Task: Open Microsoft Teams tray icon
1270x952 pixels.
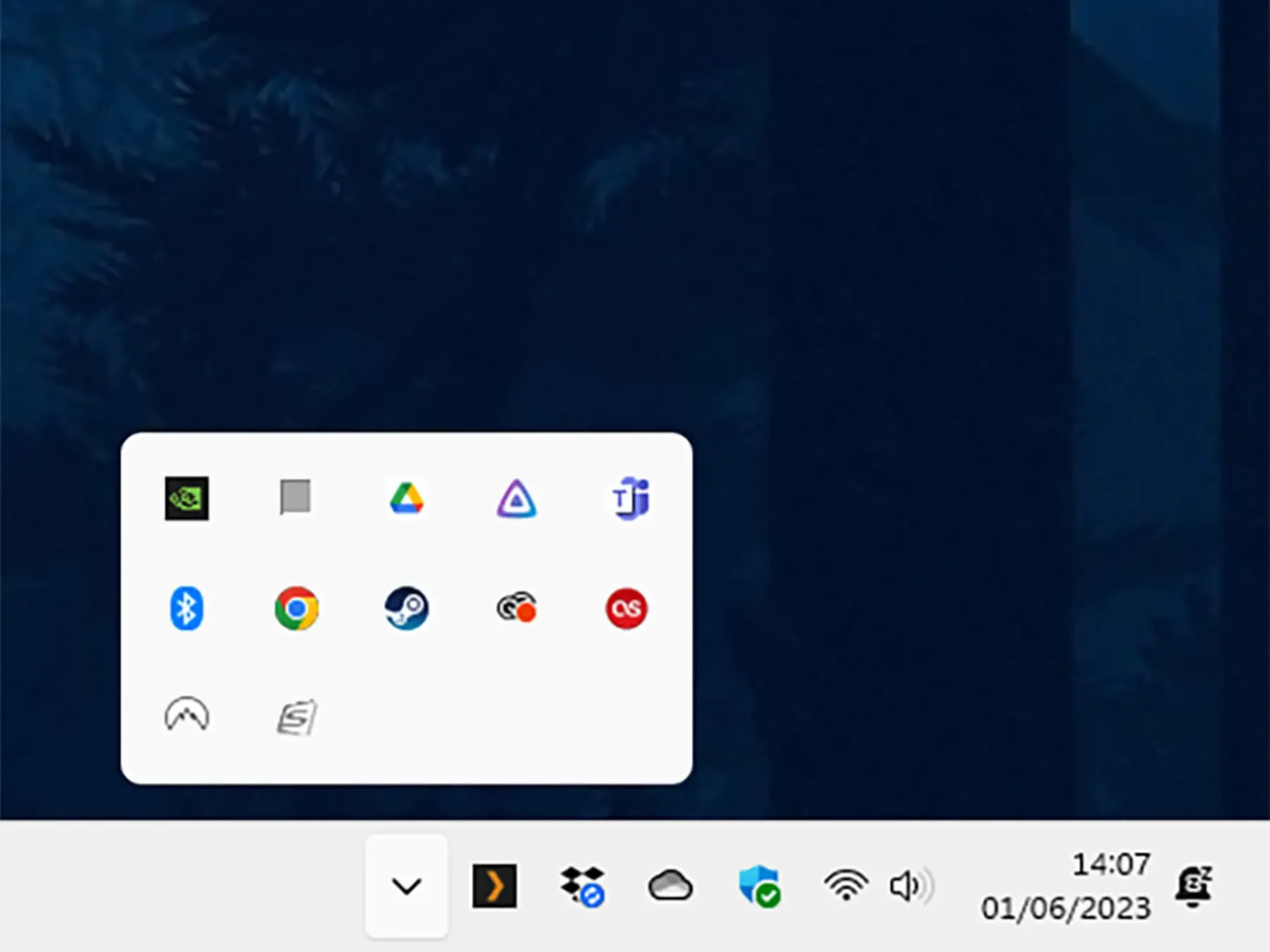Action: click(630, 498)
